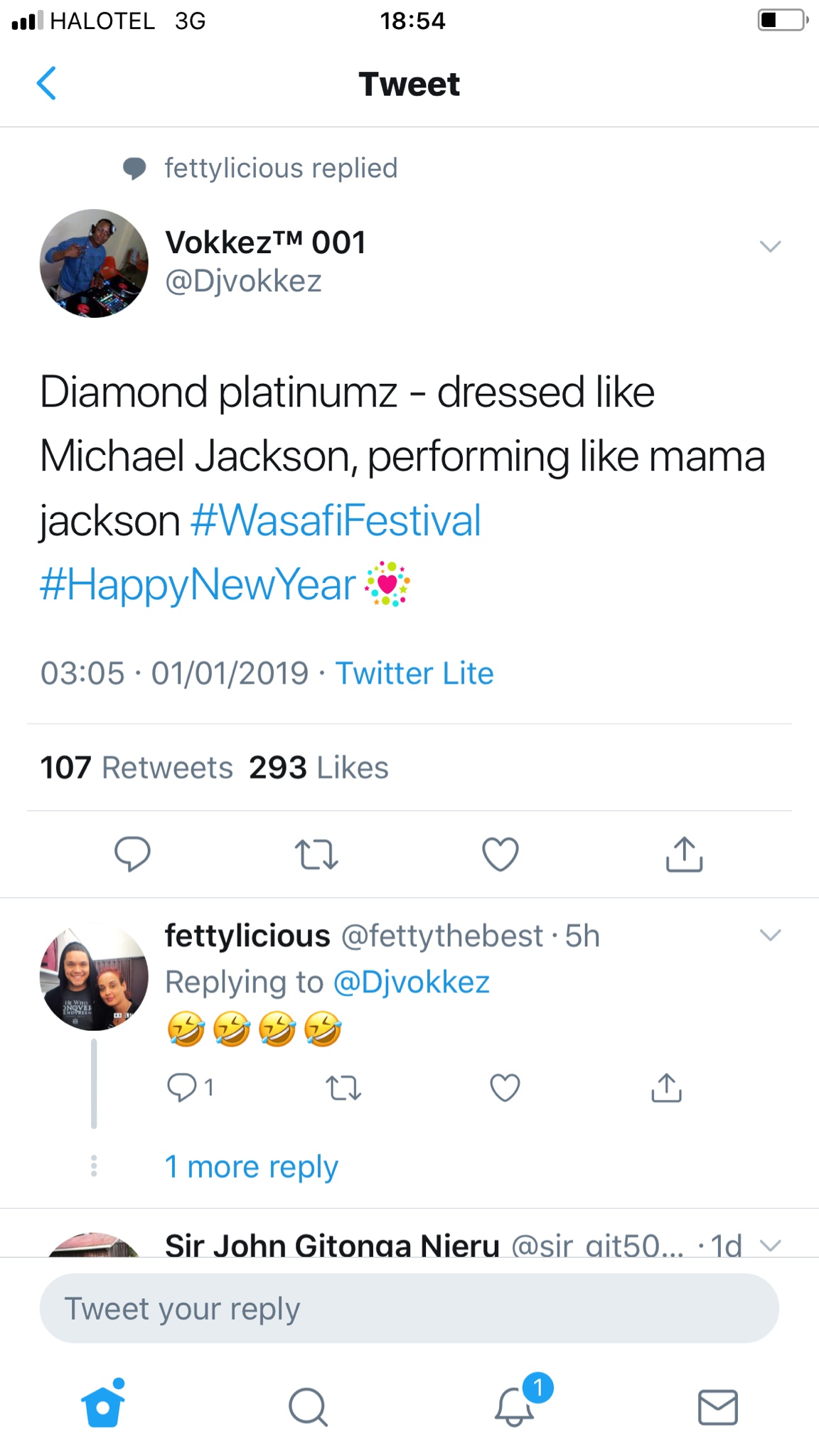Screen dimensions: 819x1456
Task: Tap the Tweet your reply field
Action: tap(409, 1308)
